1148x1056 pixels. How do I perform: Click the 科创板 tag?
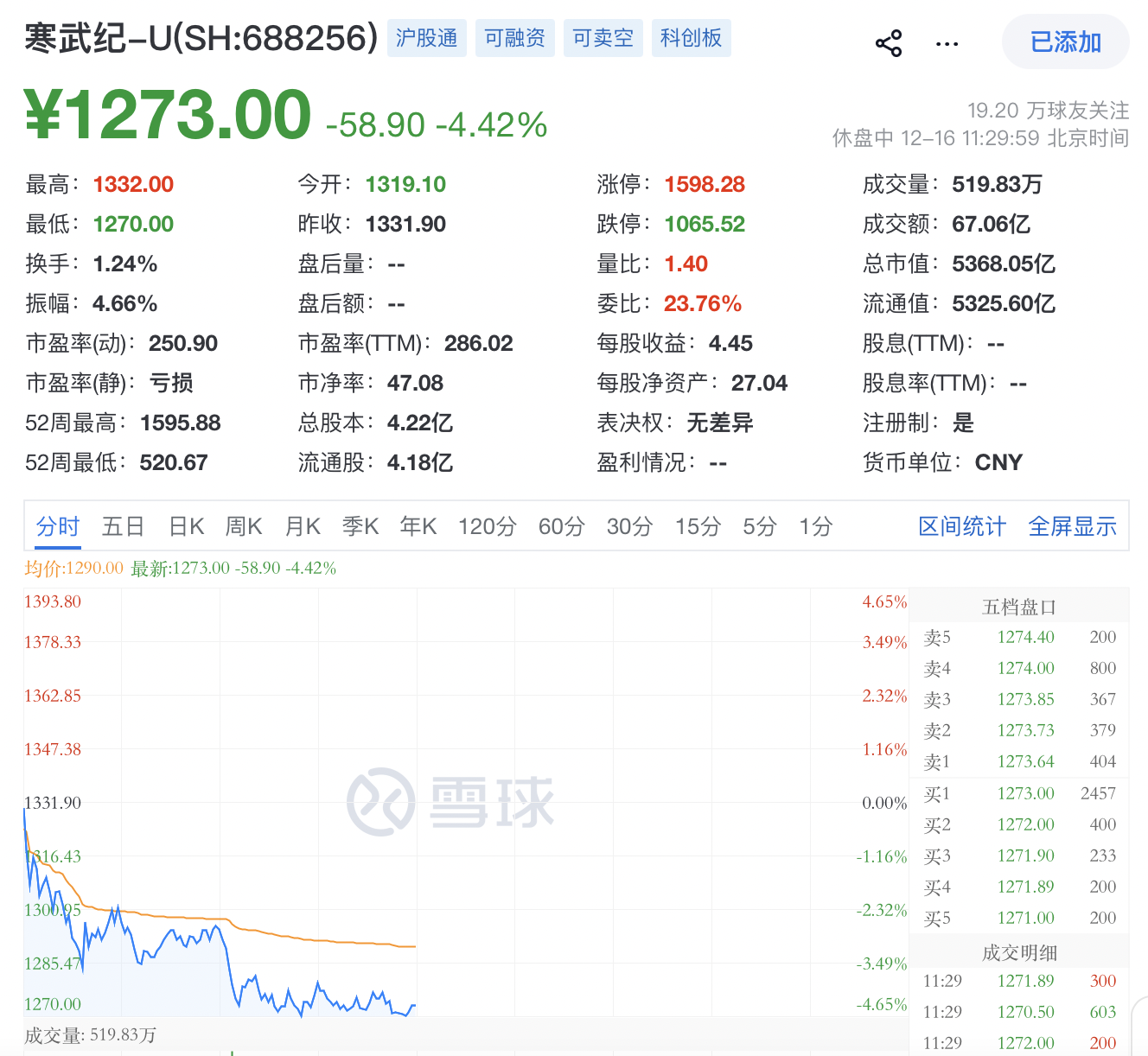pyautogui.click(x=691, y=38)
